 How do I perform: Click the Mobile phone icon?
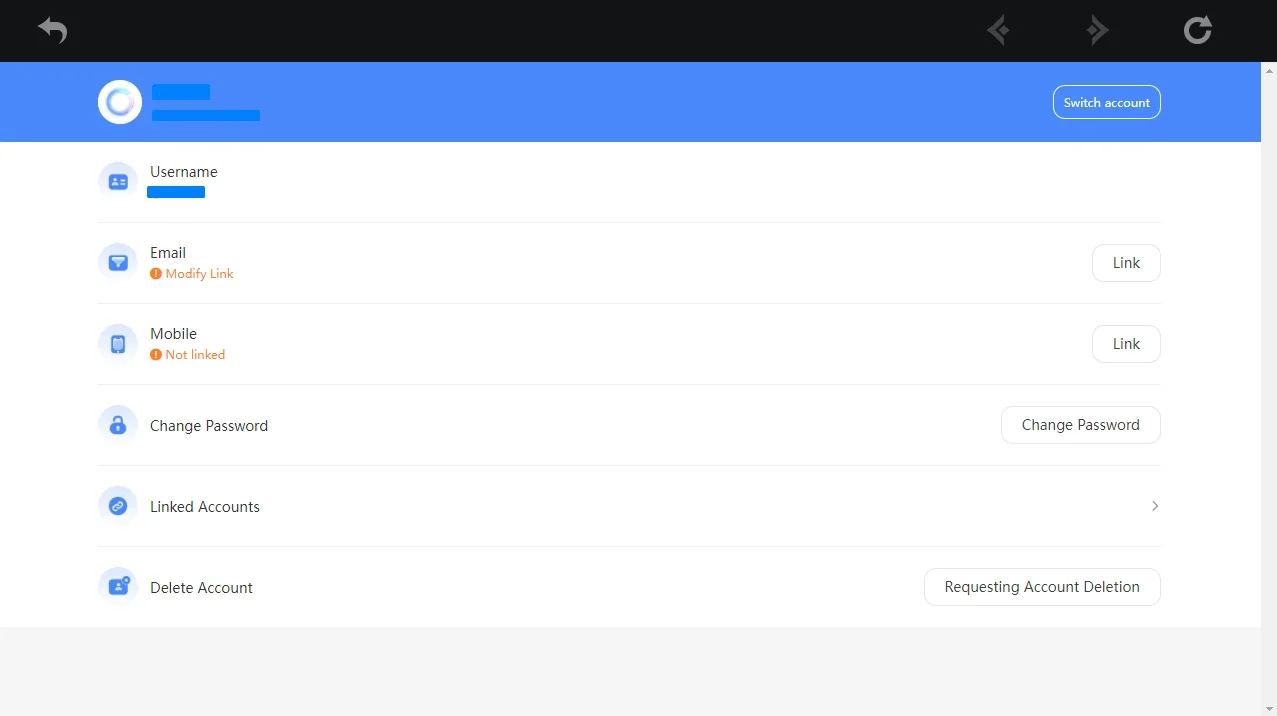[x=118, y=344]
